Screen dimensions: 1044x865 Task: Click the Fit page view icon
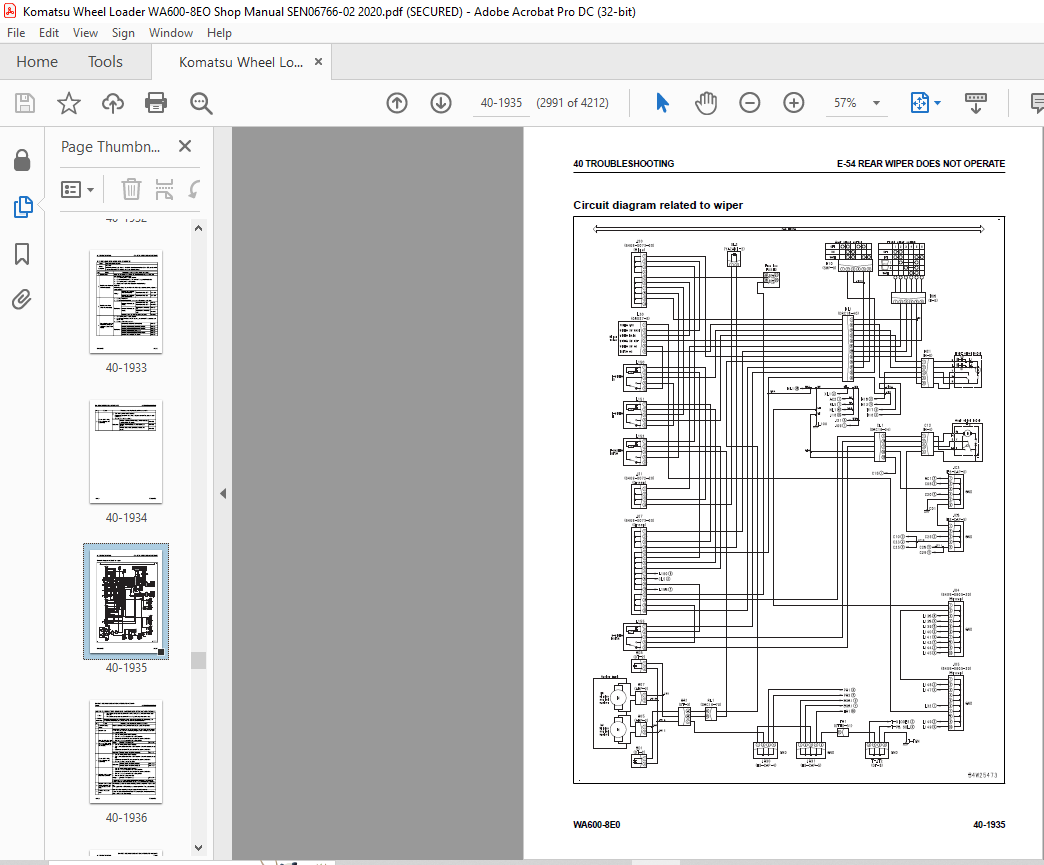click(x=919, y=103)
